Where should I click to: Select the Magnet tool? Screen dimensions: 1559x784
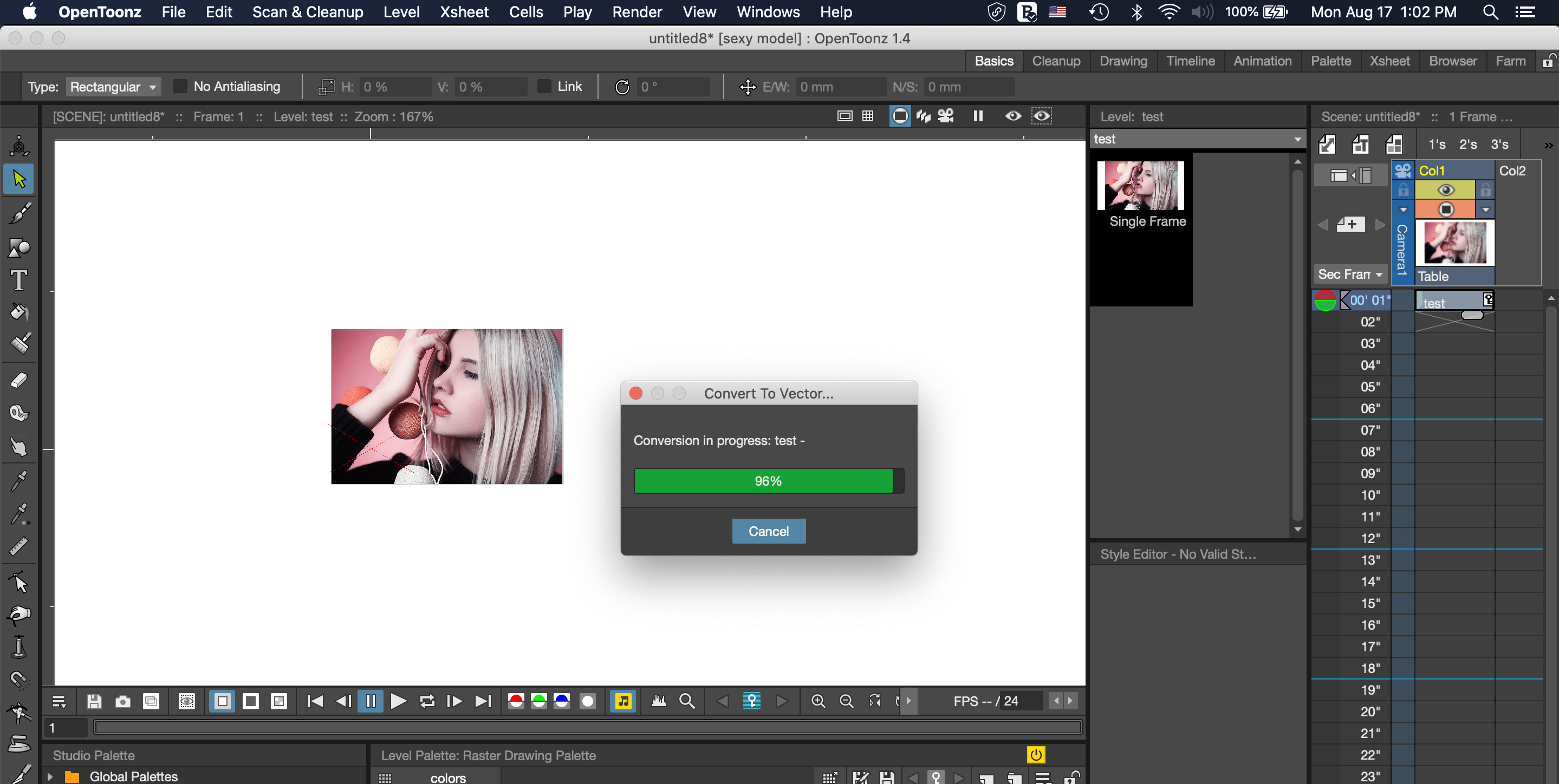(18, 681)
